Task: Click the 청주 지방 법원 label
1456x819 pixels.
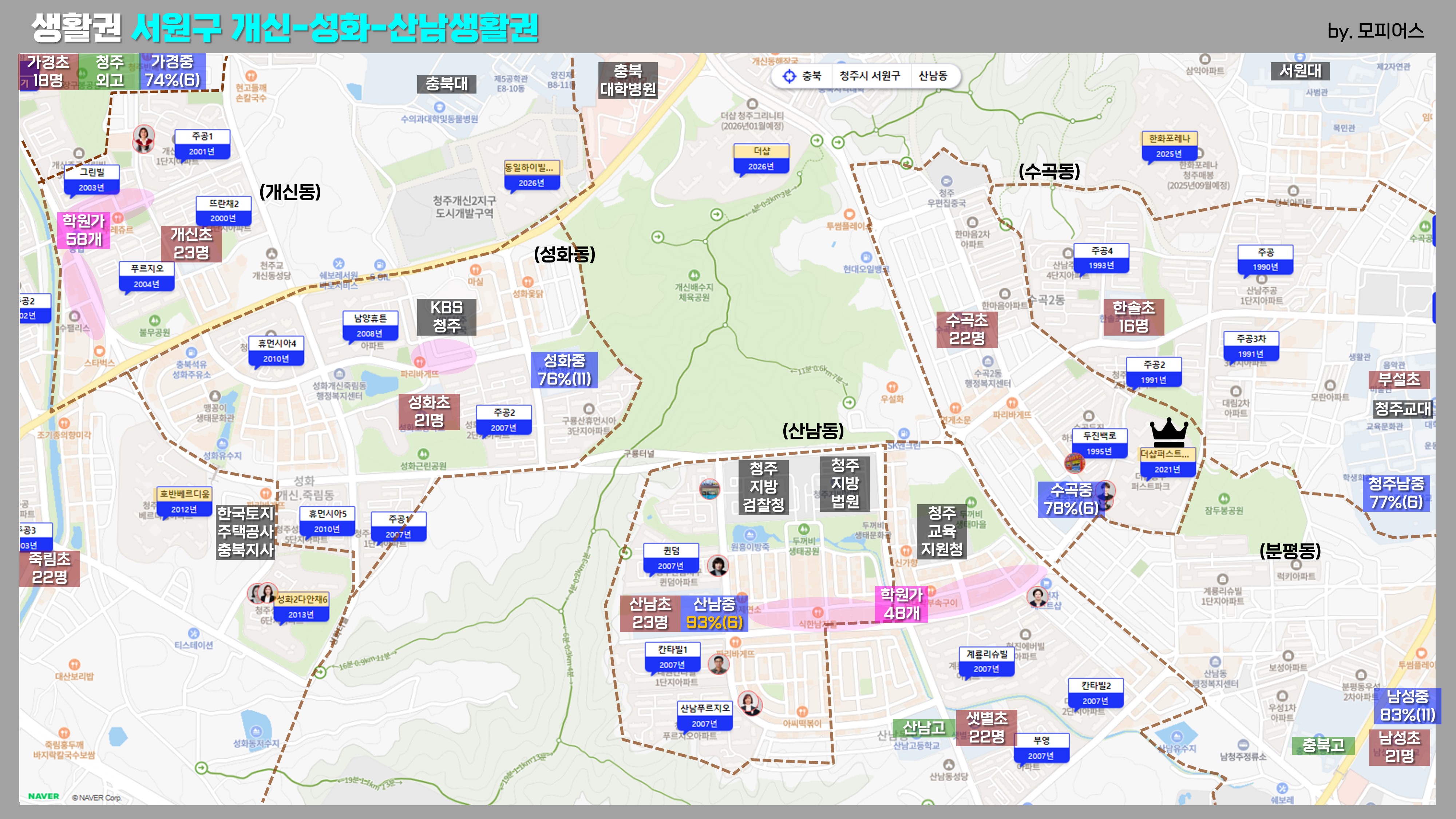Action: 845,483
